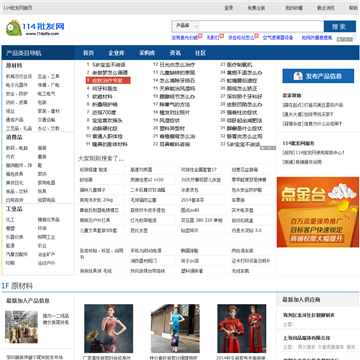Click ranked item 23 医疗制氧机
360x360 pixels.
click(x=239, y=64)
